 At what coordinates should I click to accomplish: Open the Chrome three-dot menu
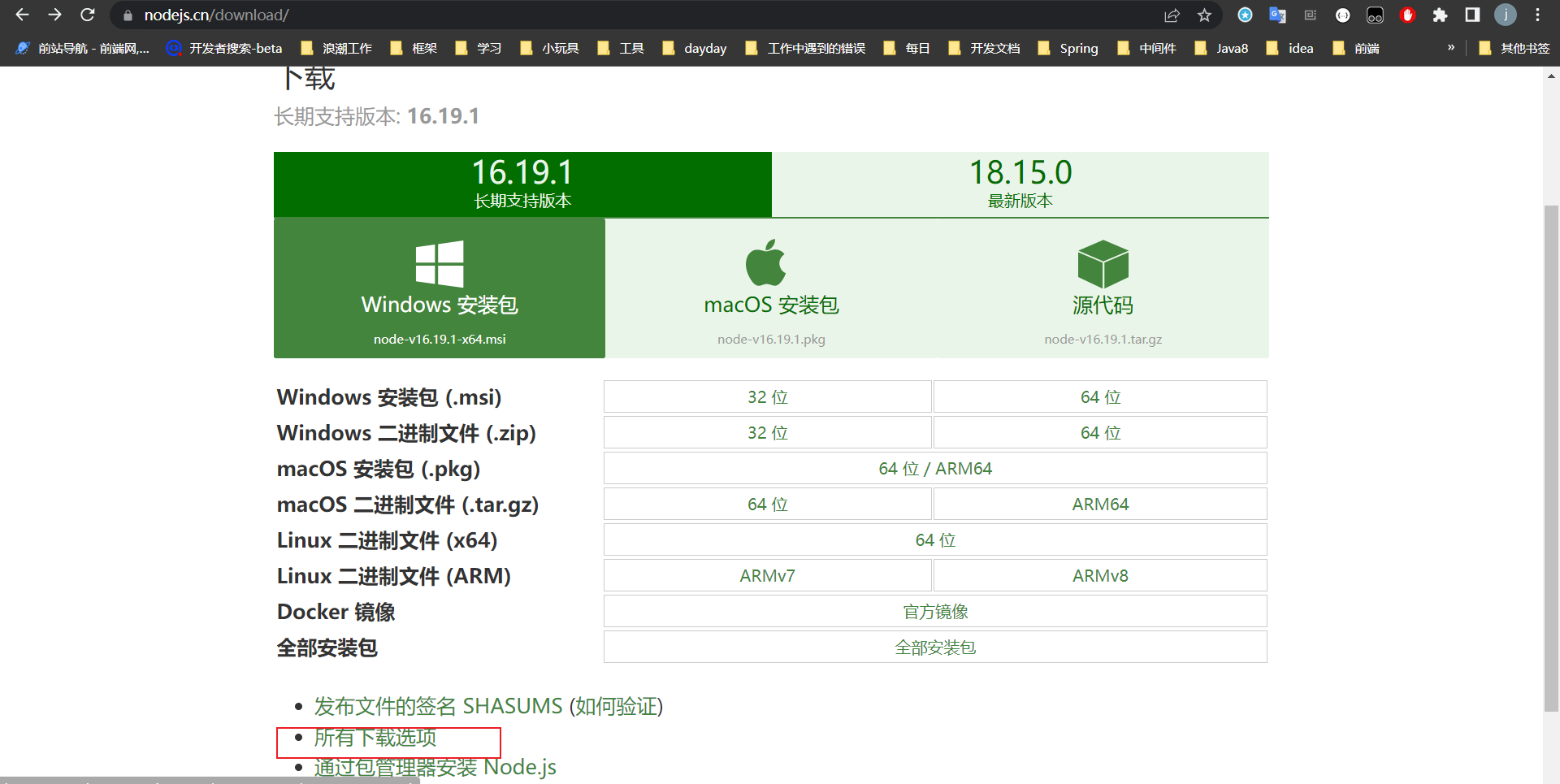1537,15
